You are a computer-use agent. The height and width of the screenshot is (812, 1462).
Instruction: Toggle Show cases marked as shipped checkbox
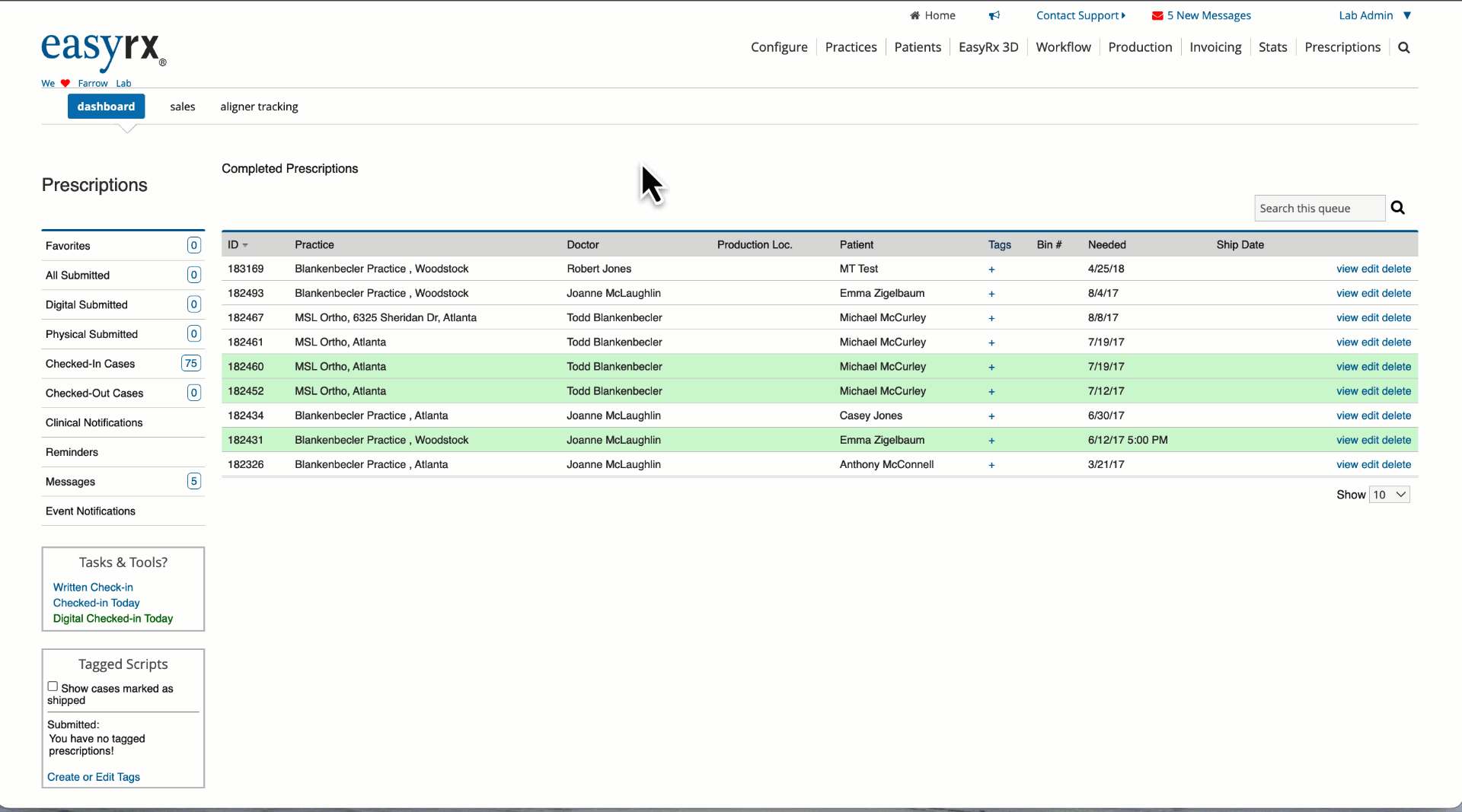coord(53,686)
